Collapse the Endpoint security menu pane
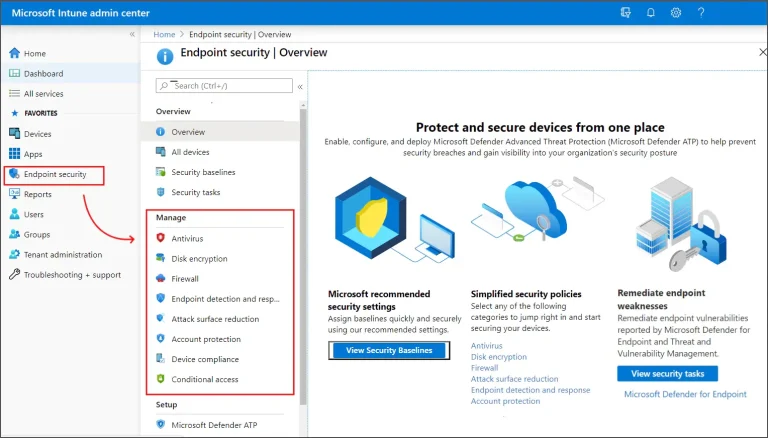 click(300, 87)
